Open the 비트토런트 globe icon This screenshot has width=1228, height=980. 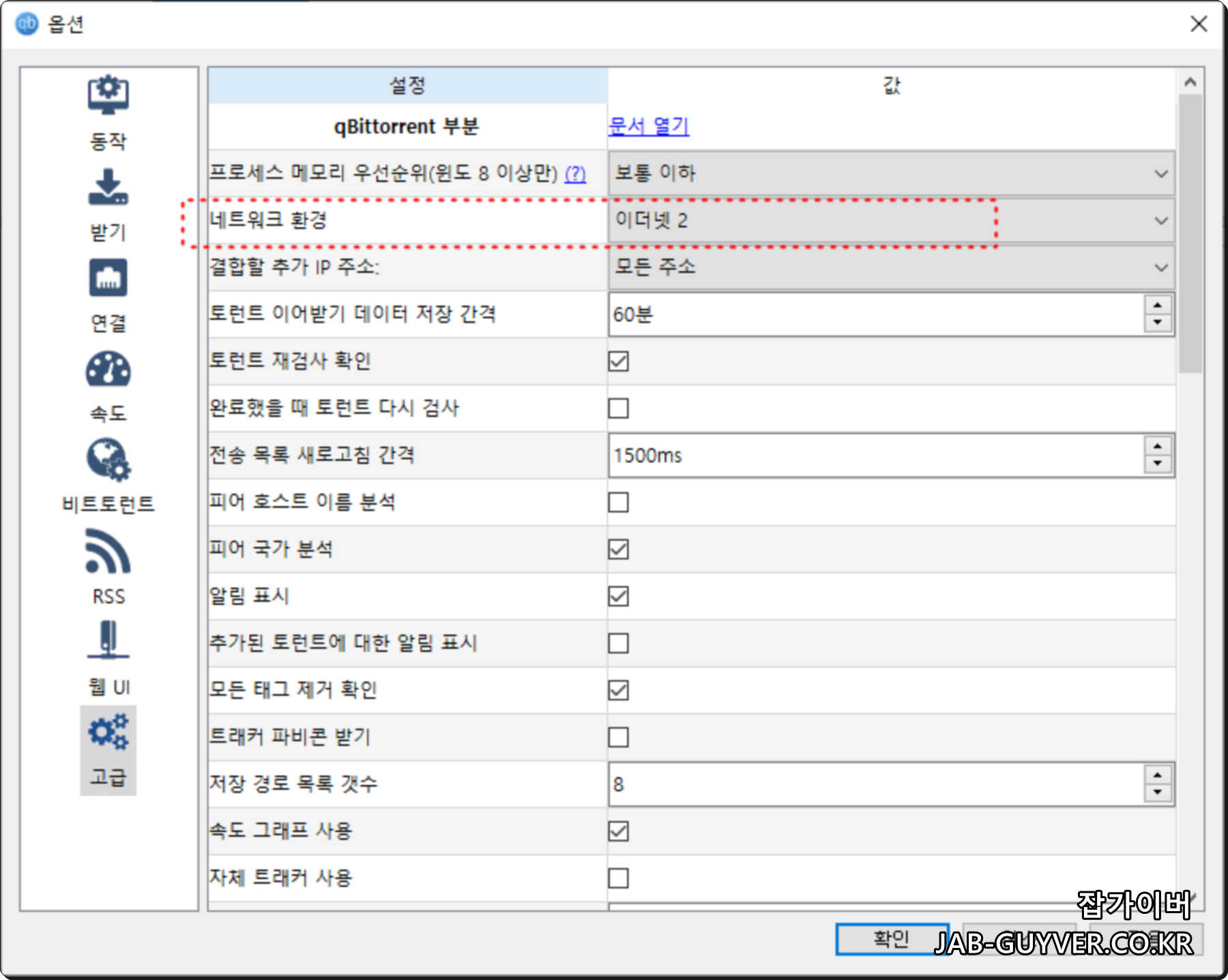(x=108, y=460)
